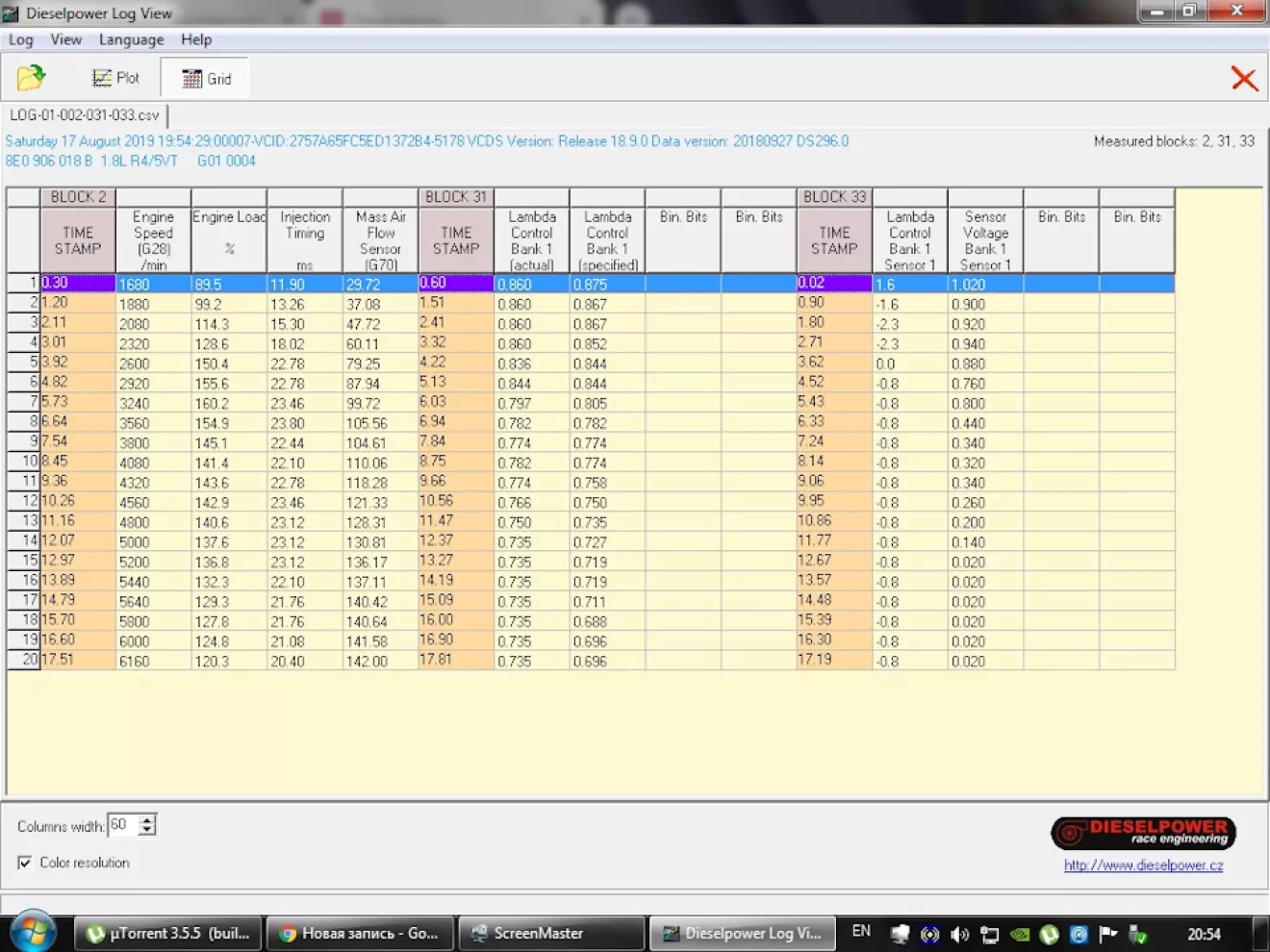
Task: Open a log file with folder icon
Action: tap(31, 78)
